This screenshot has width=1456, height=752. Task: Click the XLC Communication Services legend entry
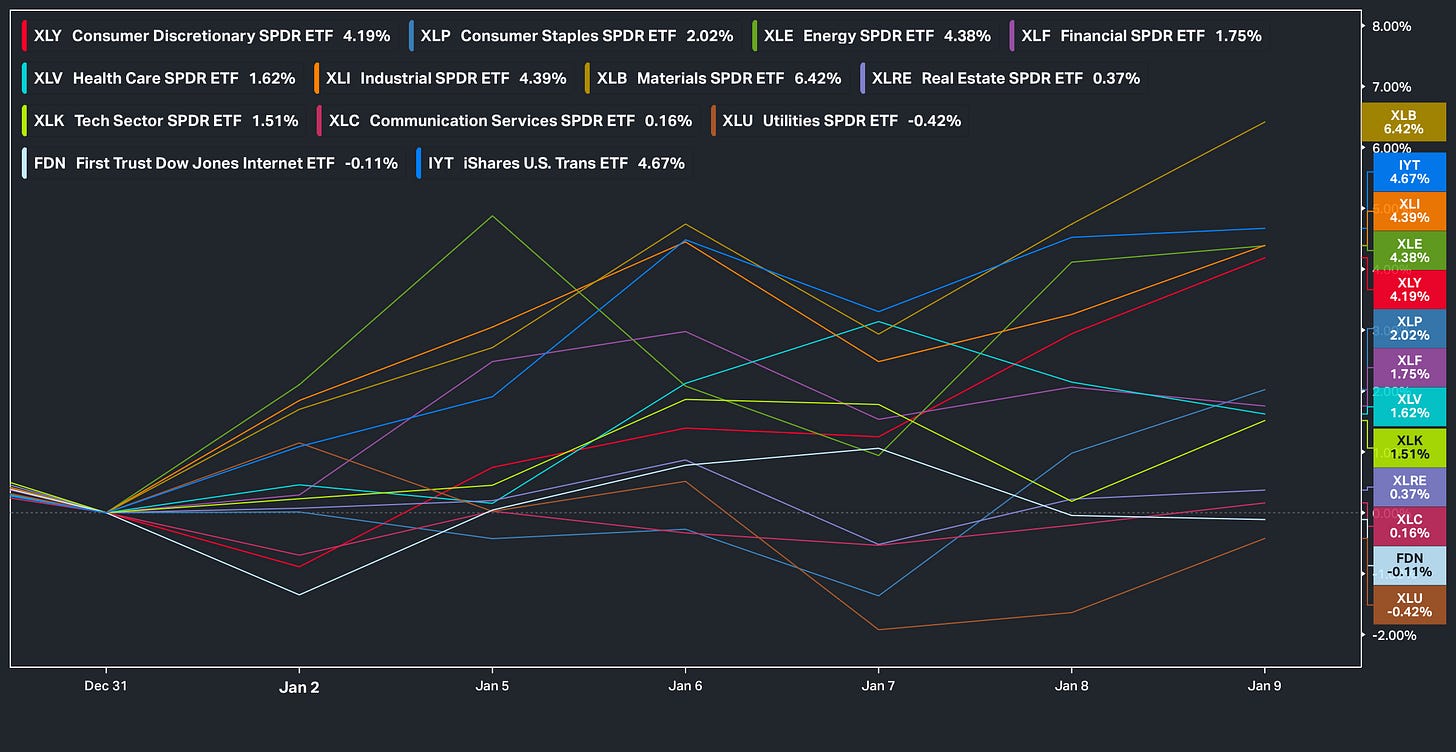tap(508, 120)
